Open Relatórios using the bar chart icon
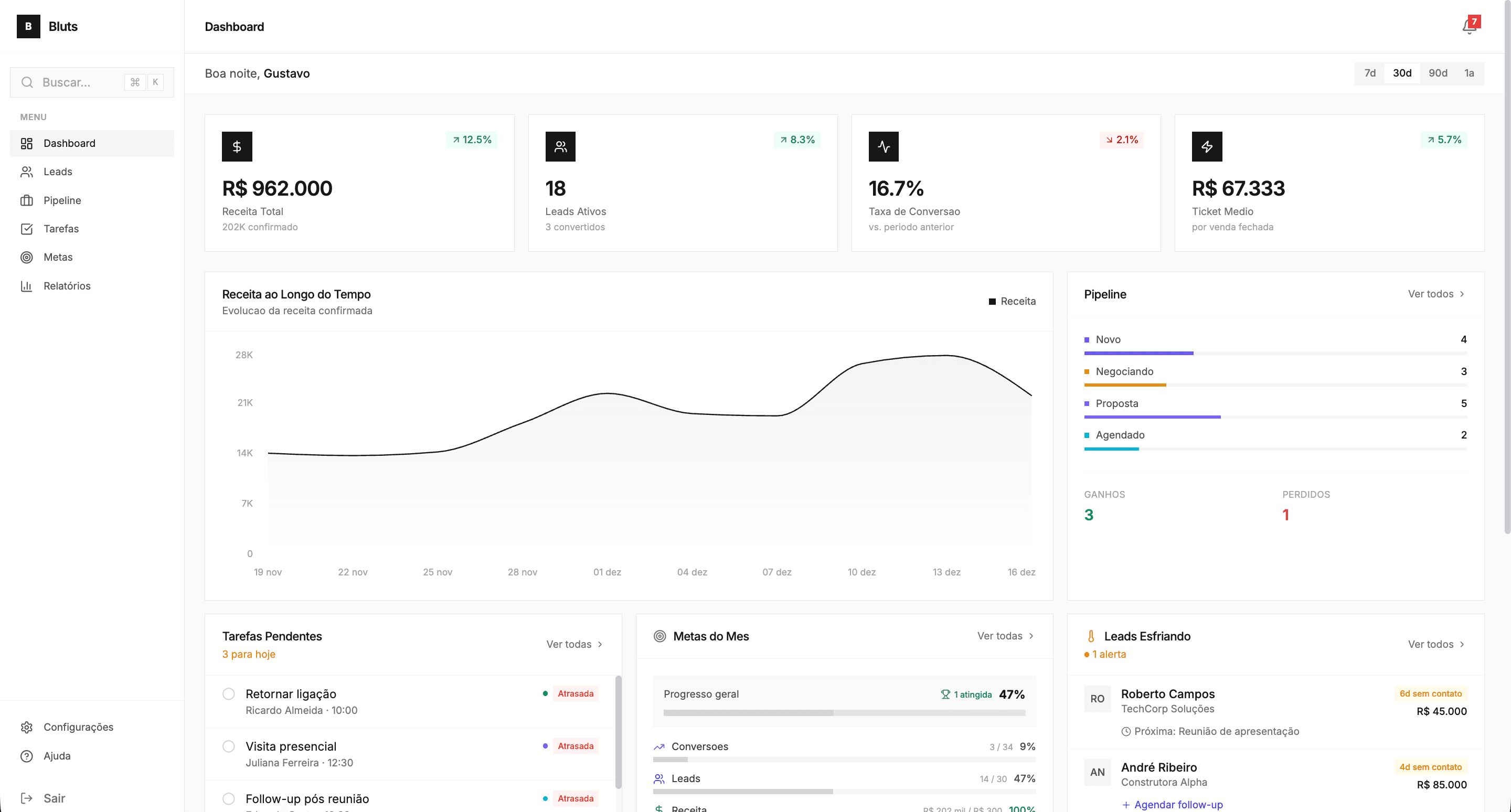1511x812 pixels. (x=28, y=285)
